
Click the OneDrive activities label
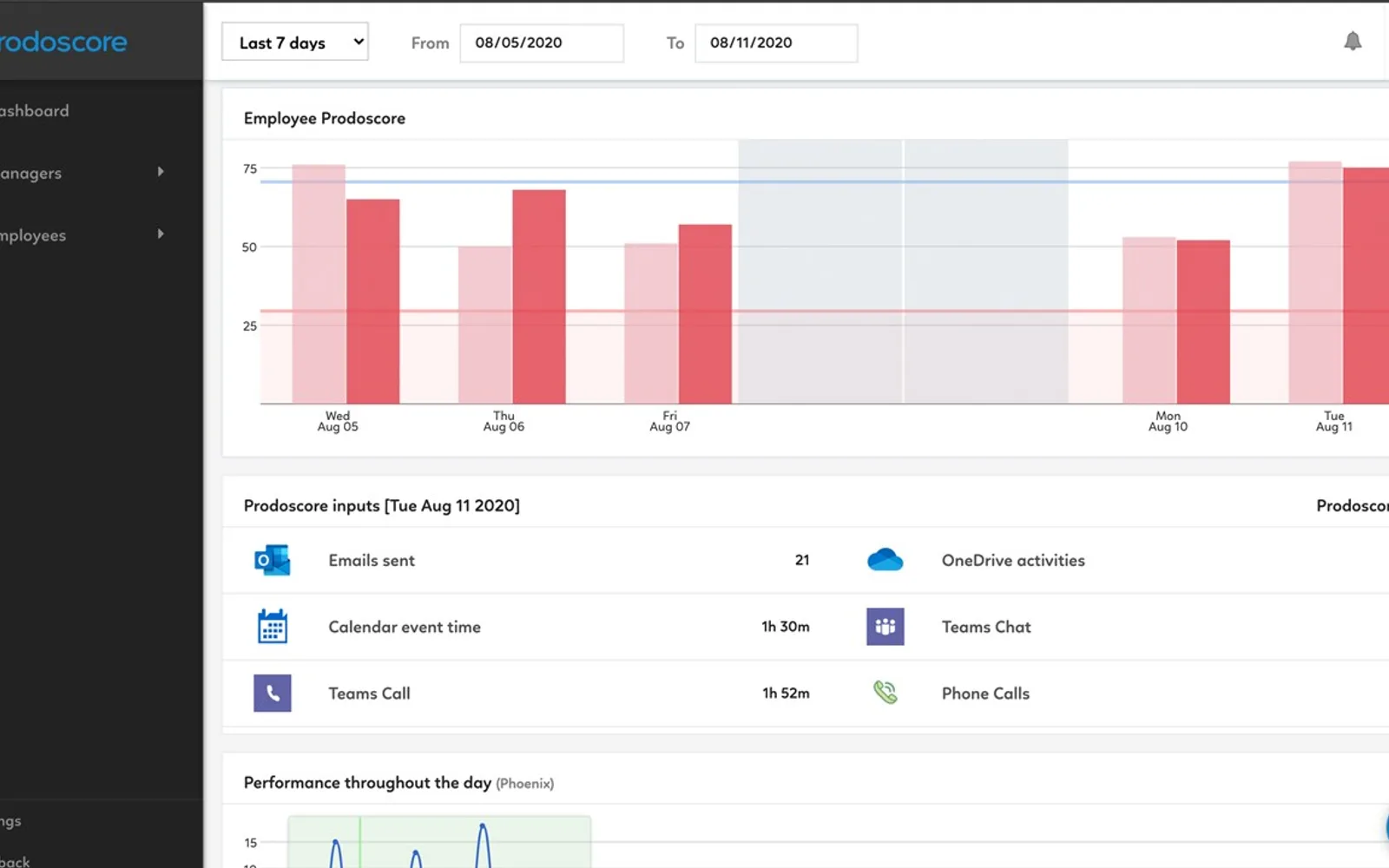pyautogui.click(x=1013, y=561)
